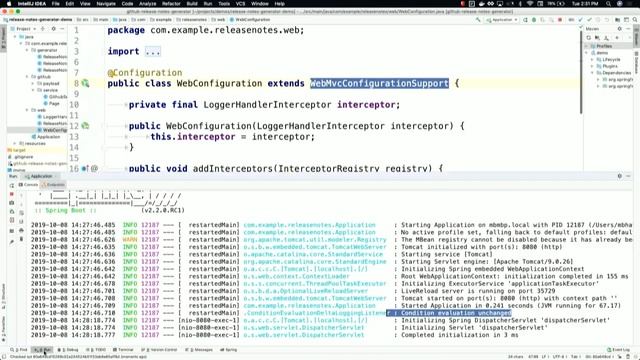Viewport: 640px width, 360px height.
Task: Open the File menu
Action: (x=56, y=4)
